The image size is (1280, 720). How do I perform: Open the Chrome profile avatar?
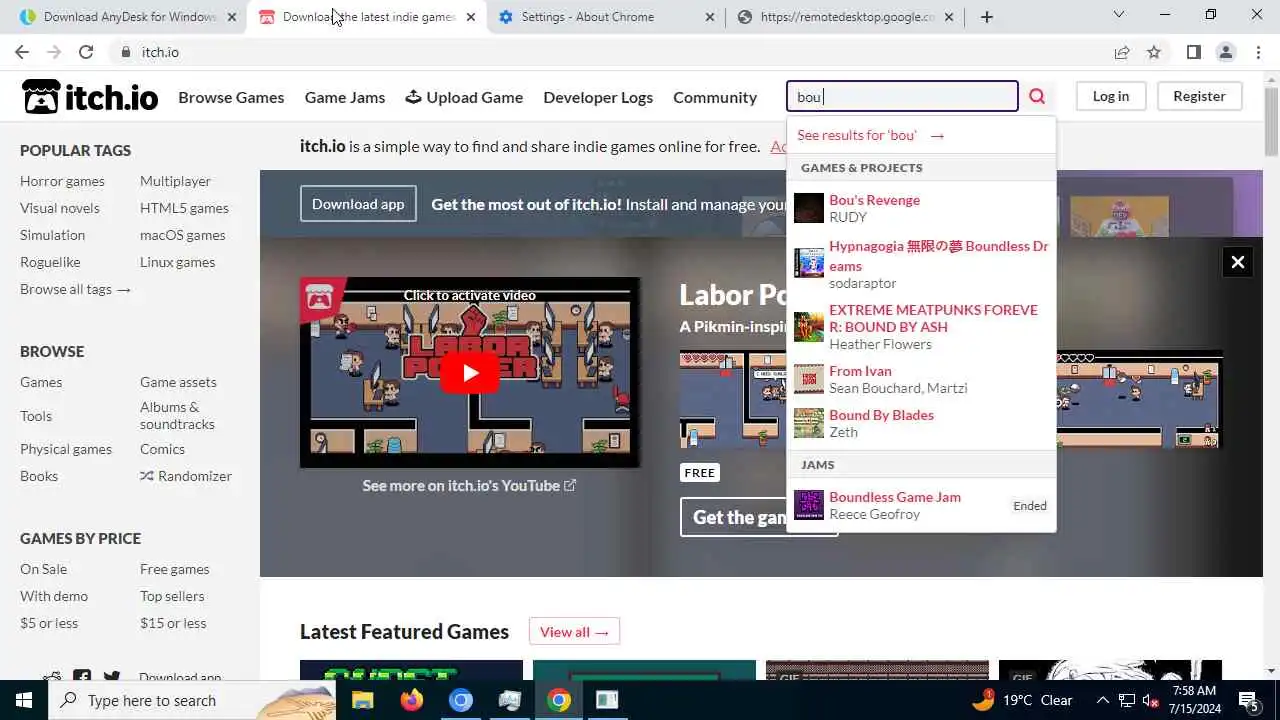[1226, 52]
